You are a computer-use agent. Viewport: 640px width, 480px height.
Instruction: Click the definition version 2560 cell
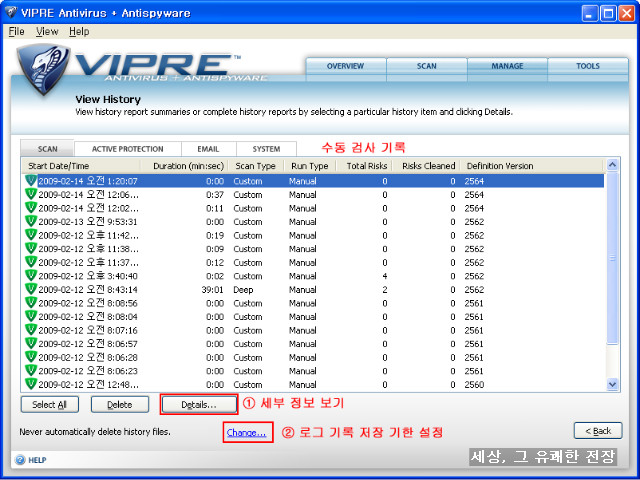(x=474, y=384)
